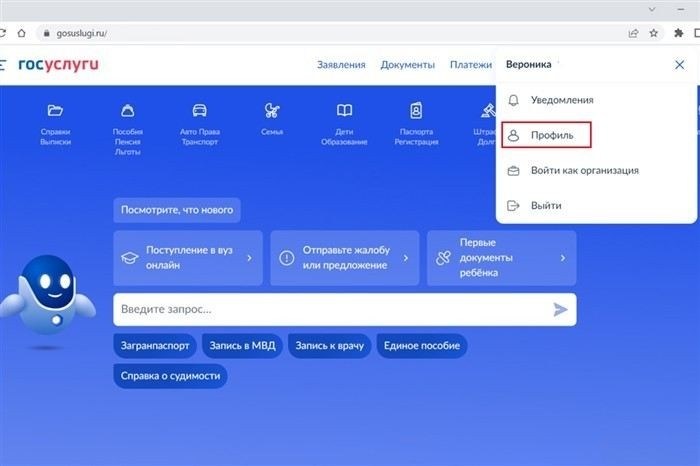The width and height of the screenshot is (700, 466).
Task: Open the Поступление в вуз онлайн card
Action: click(x=188, y=258)
